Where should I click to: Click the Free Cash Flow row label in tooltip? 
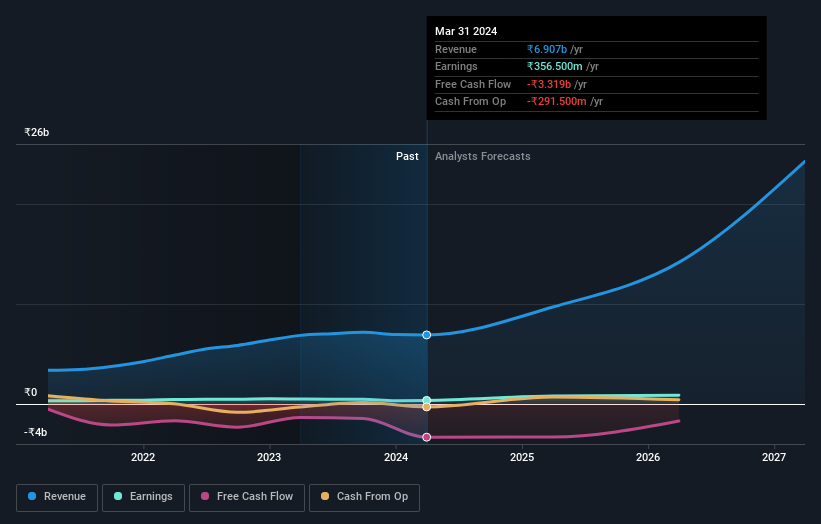point(473,84)
